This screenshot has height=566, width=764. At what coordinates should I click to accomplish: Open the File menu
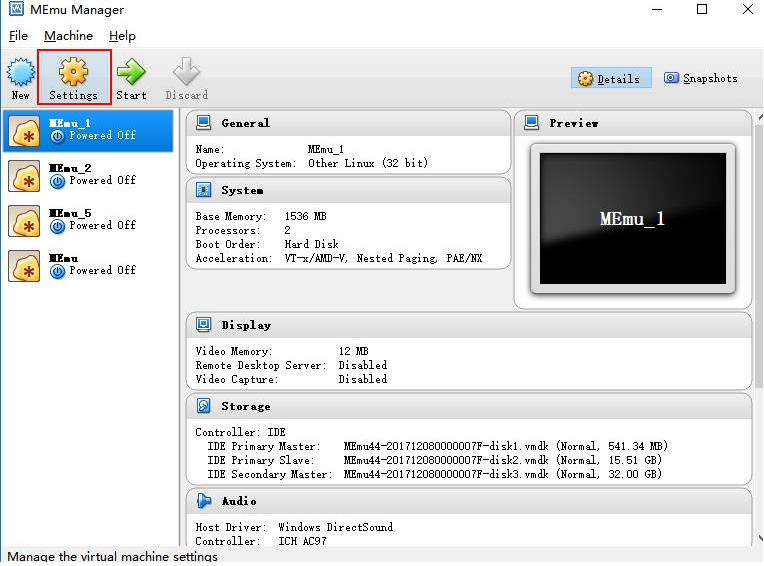(19, 36)
